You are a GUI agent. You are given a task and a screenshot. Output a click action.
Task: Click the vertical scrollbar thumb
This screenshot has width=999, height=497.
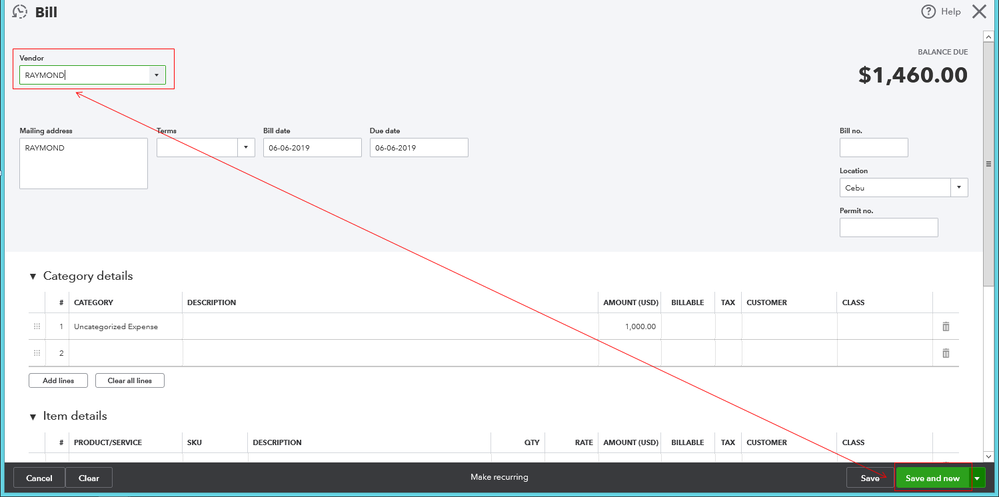coord(989,163)
